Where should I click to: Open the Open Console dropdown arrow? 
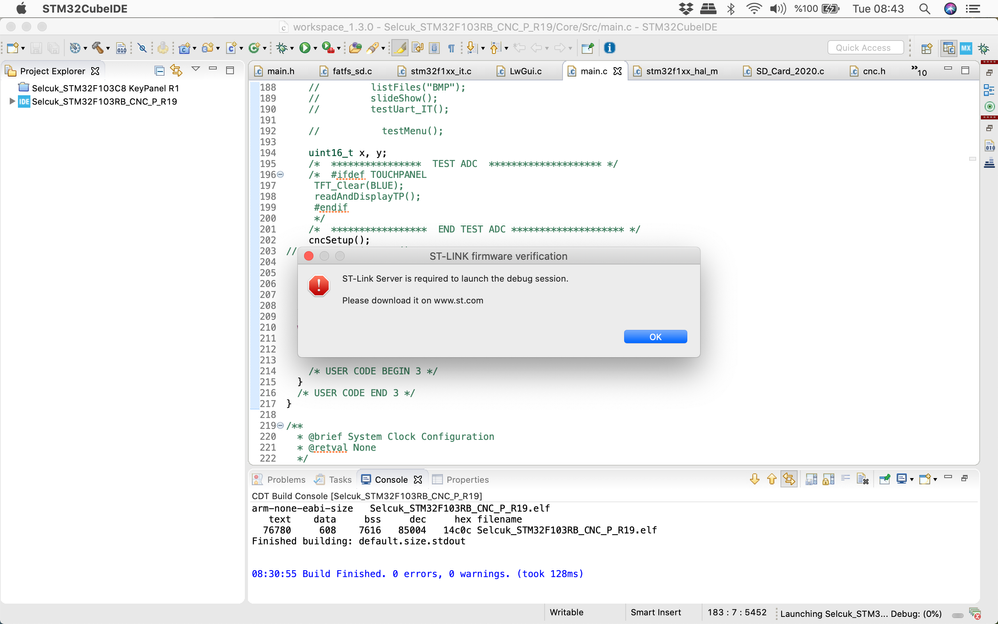935,479
